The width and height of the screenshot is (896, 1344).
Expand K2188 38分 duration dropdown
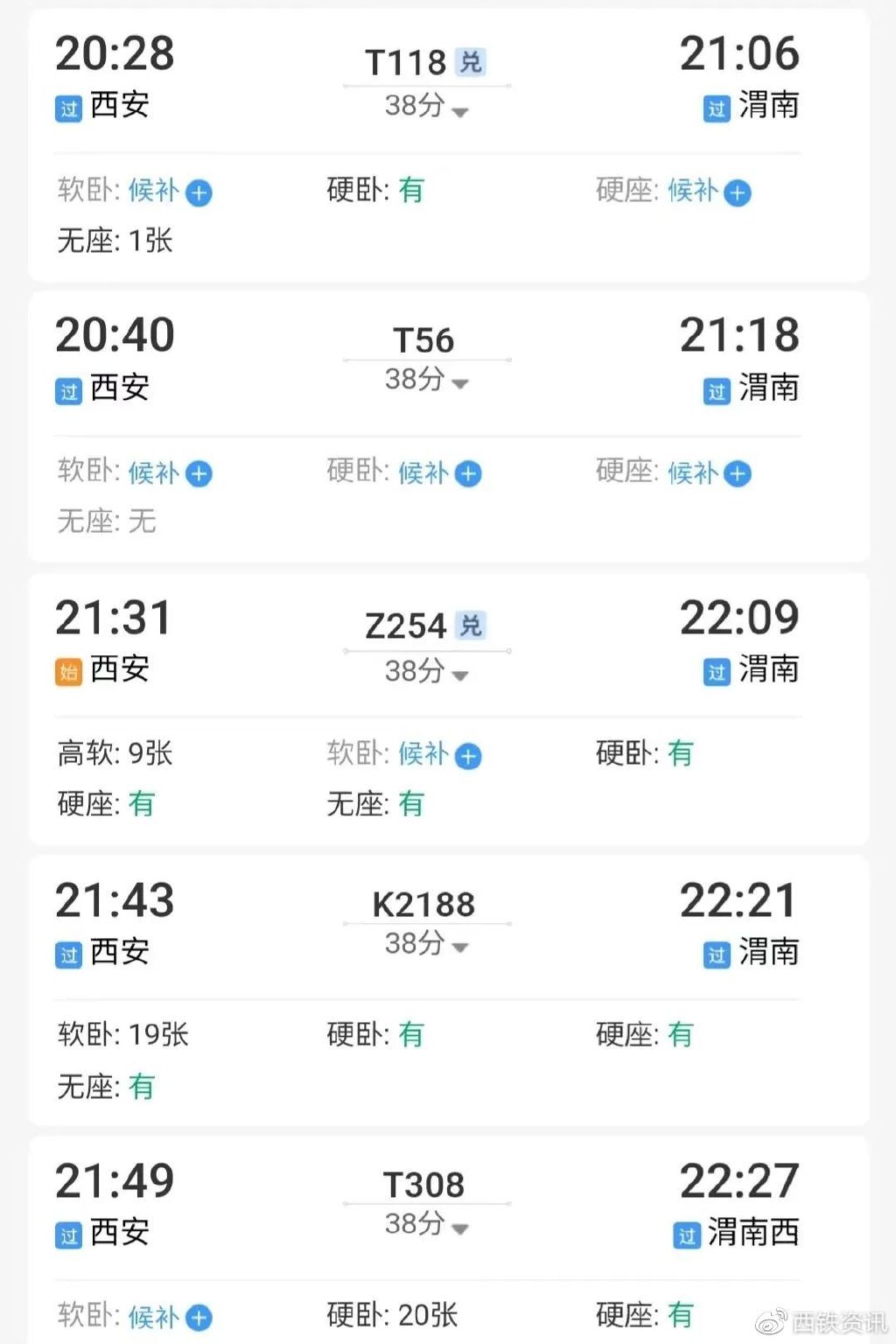tap(460, 947)
